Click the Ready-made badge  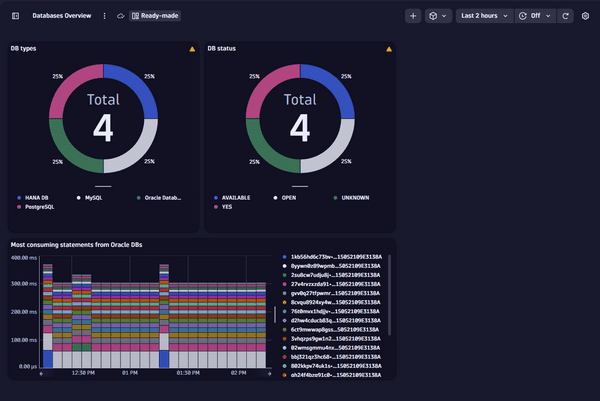point(155,16)
